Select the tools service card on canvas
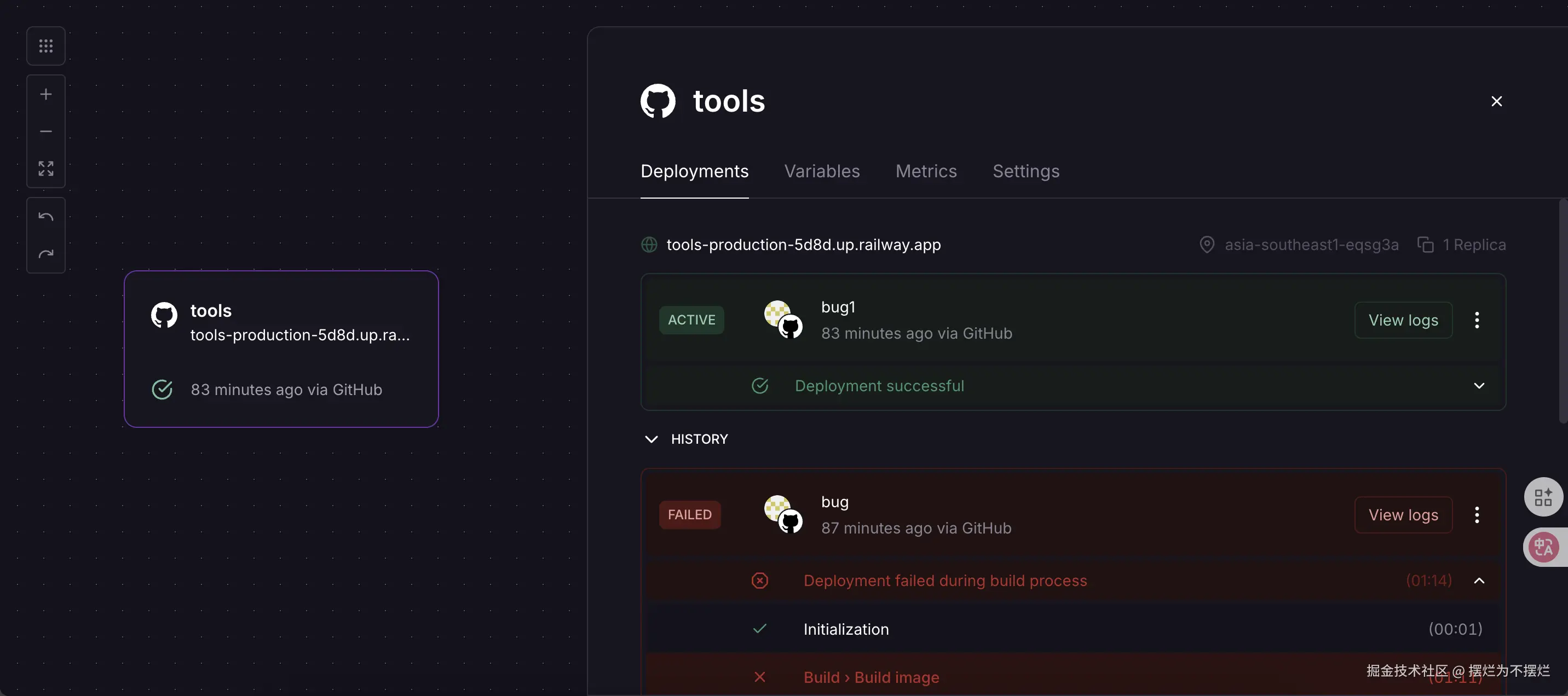The image size is (1568, 696). (281, 349)
